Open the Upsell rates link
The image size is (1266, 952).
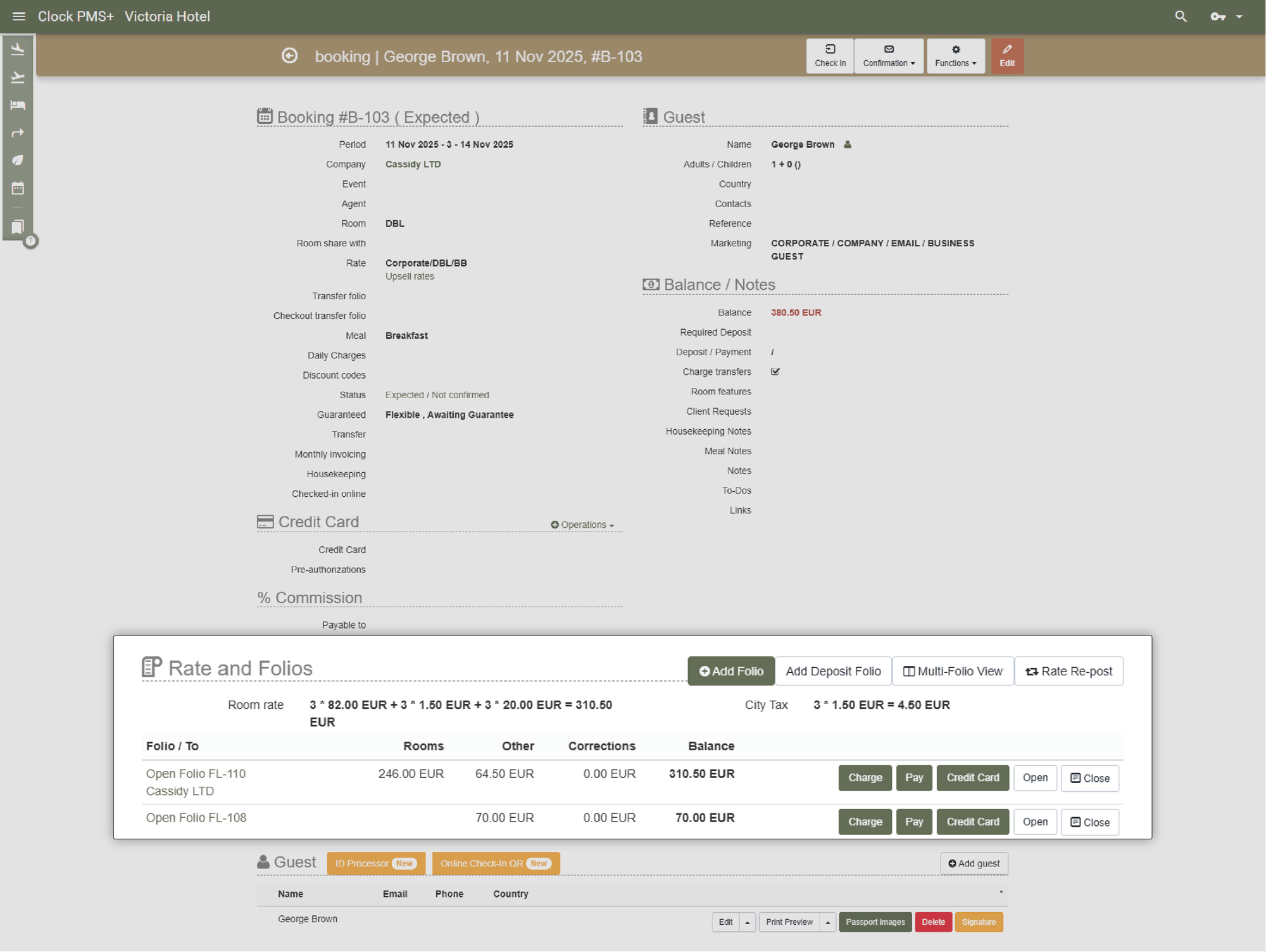[x=409, y=276]
